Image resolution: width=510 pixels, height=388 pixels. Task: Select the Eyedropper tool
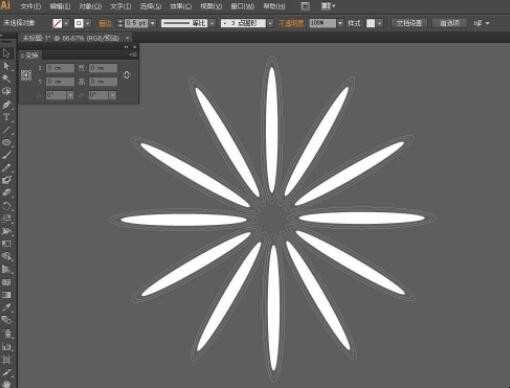pyautogui.click(x=6, y=307)
